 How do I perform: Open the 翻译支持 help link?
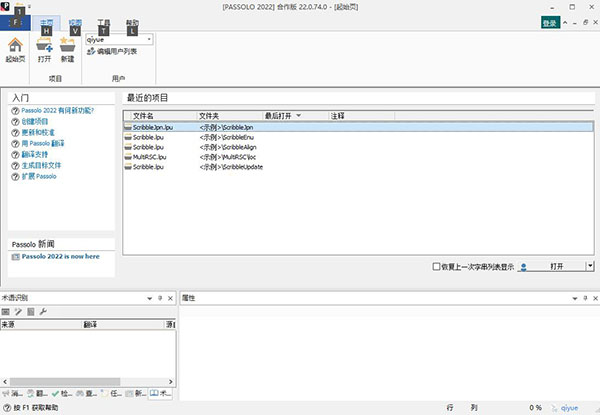(34, 155)
